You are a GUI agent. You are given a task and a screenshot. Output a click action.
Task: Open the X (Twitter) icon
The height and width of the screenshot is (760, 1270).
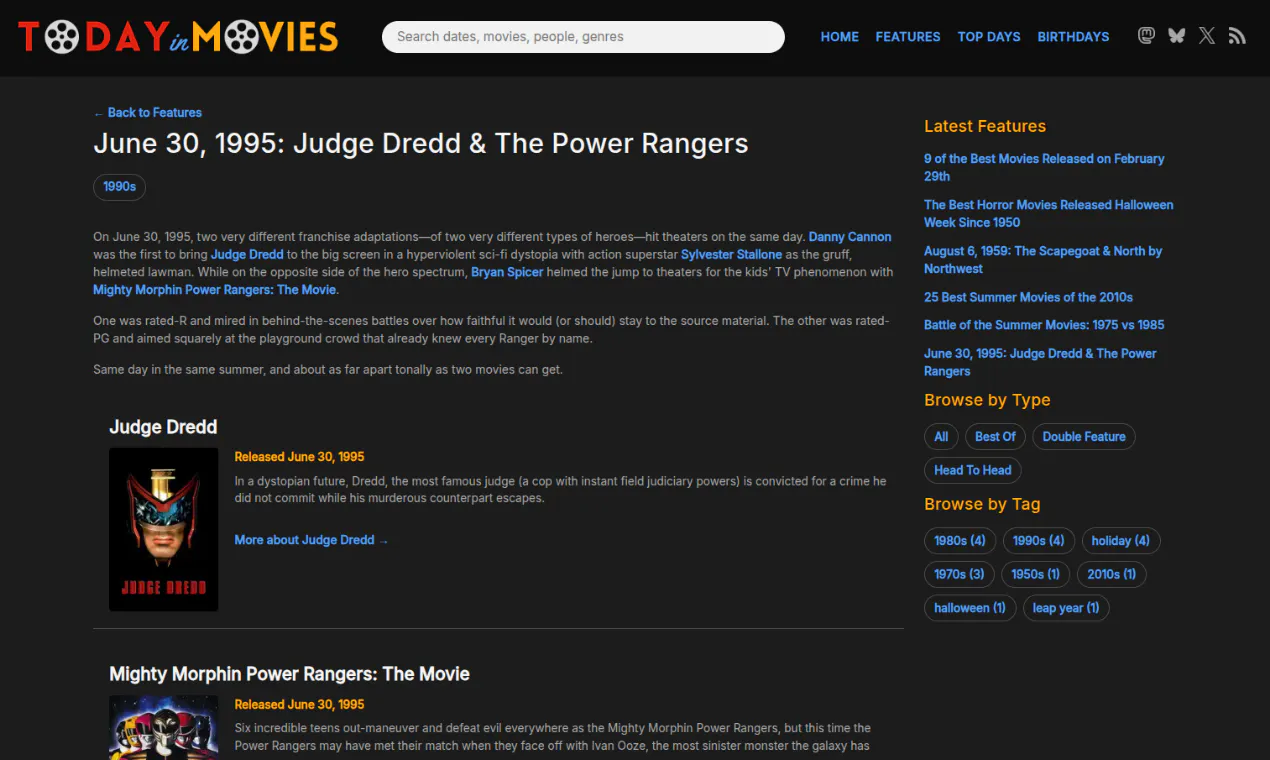pos(1207,36)
